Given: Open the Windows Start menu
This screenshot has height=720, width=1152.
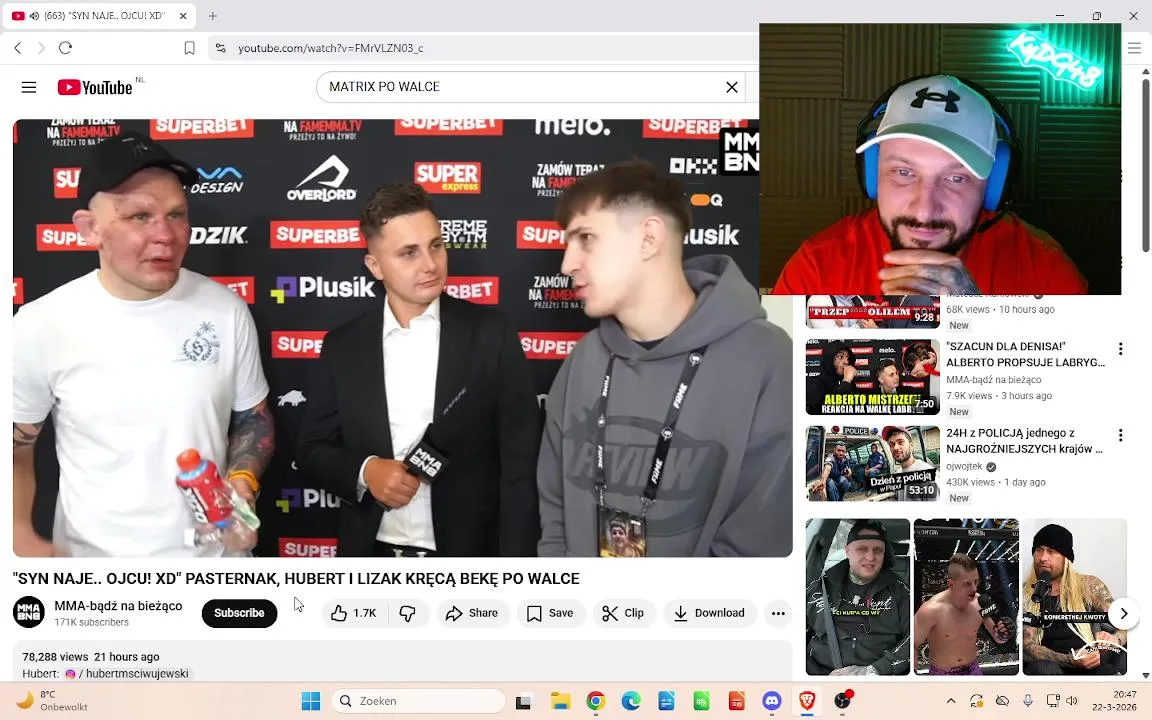Looking at the screenshot, I should point(311,701).
